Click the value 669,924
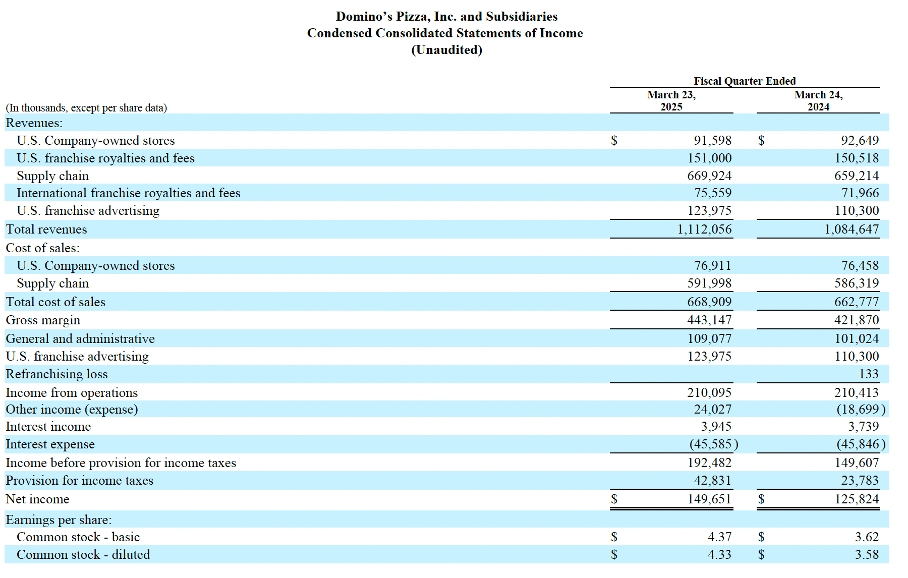This screenshot has height=578, width=908. [709, 175]
